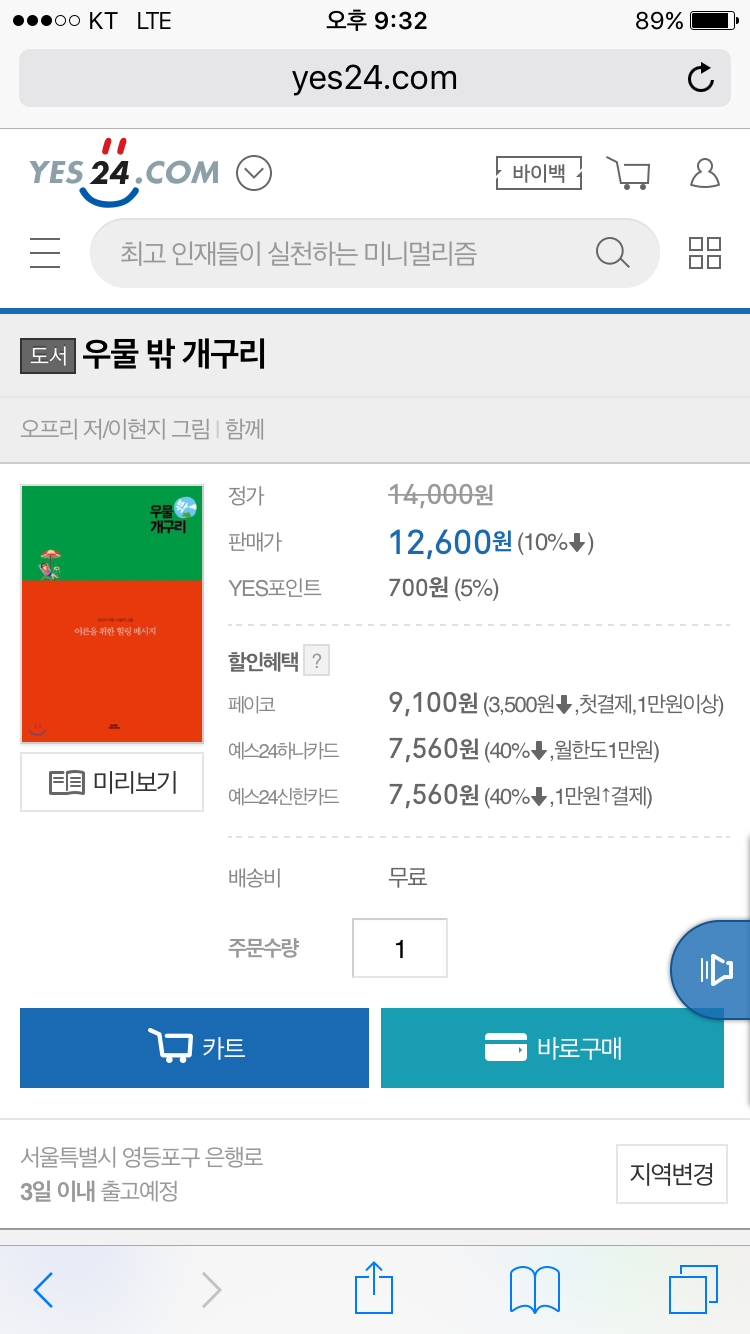The image size is (750, 1334).
Task: Open the shopping cart icon in header
Action: click(629, 173)
